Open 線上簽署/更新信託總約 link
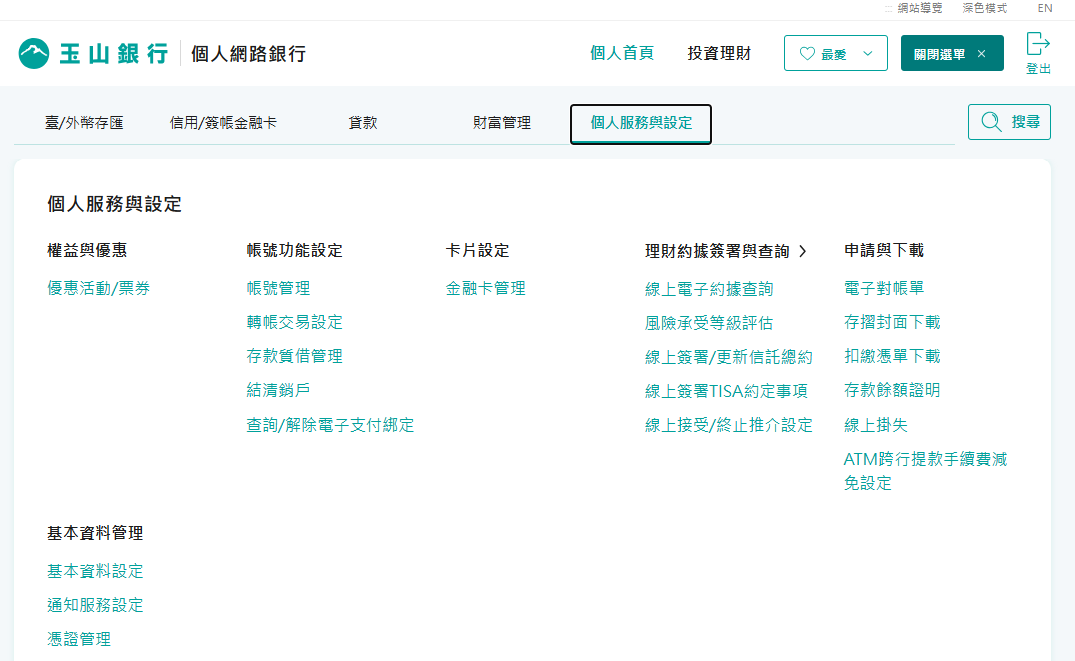Viewport: 1075px width, 661px height. point(728,357)
